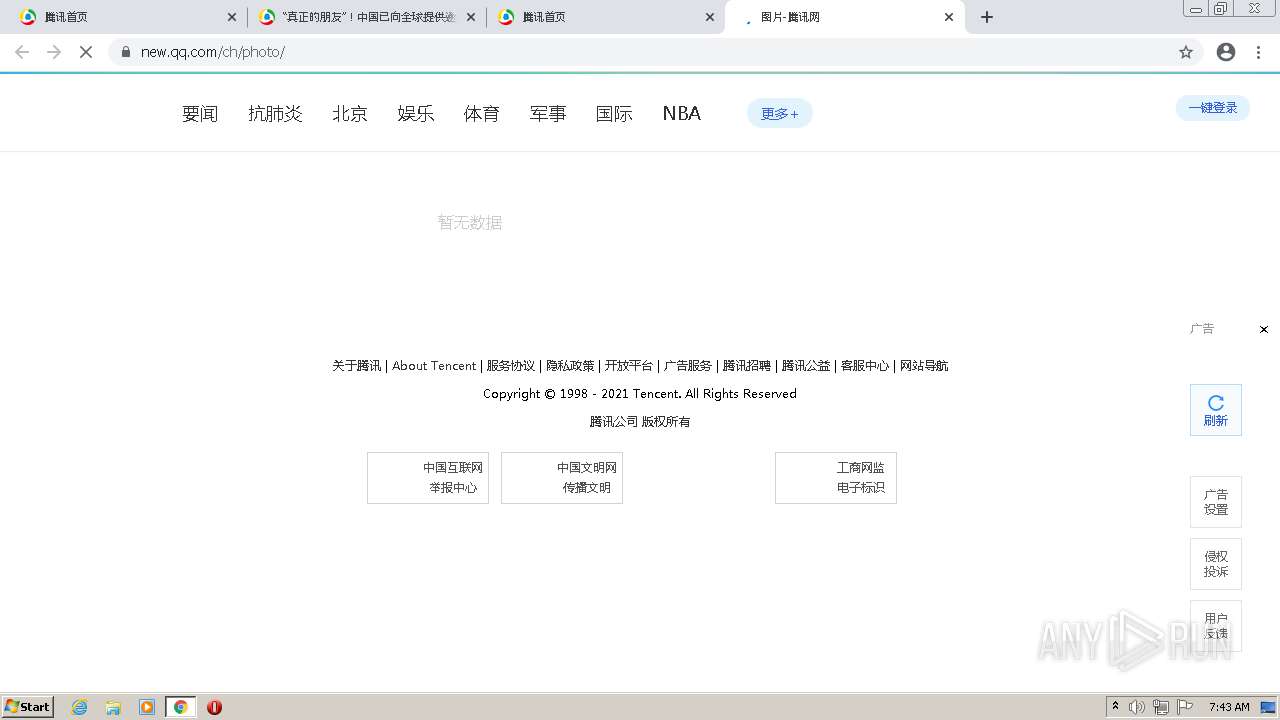Bookmark this page with the star icon

[1186, 52]
